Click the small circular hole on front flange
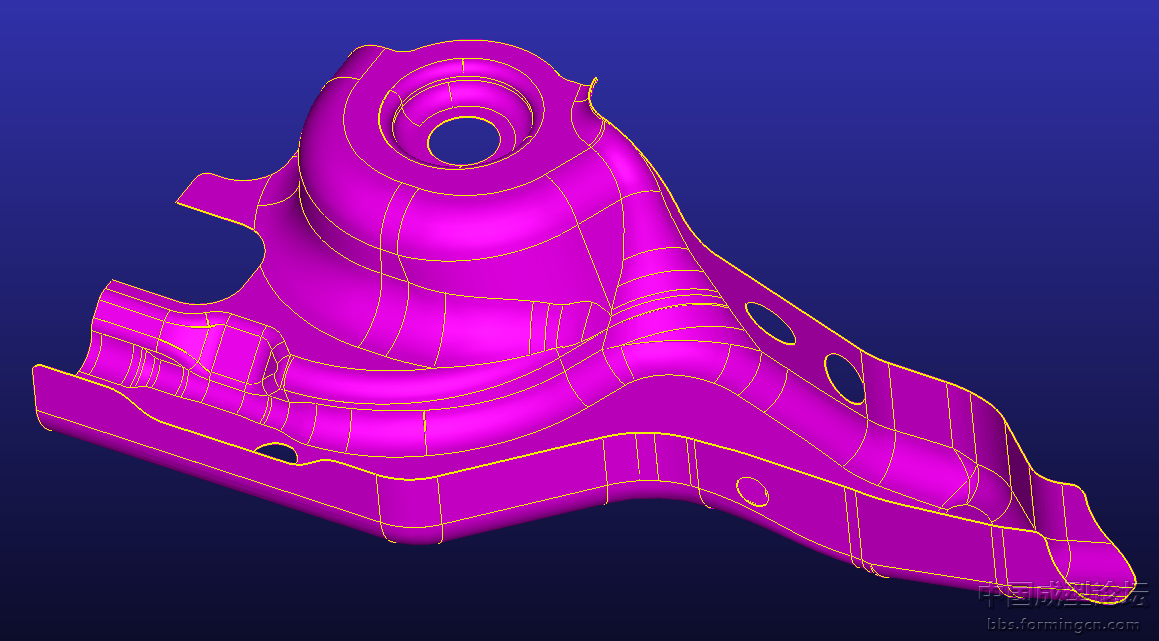The height and width of the screenshot is (641, 1159). (750, 489)
